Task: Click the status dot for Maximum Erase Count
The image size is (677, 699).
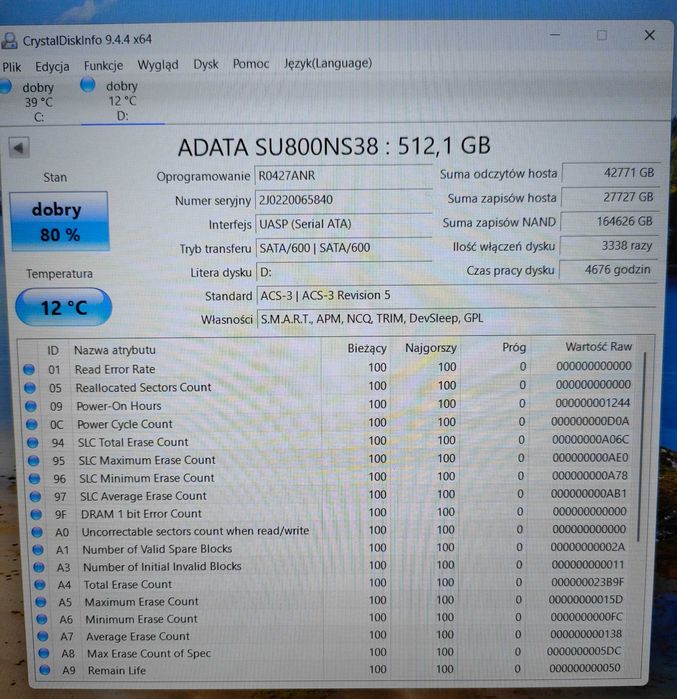Action: tap(41, 602)
